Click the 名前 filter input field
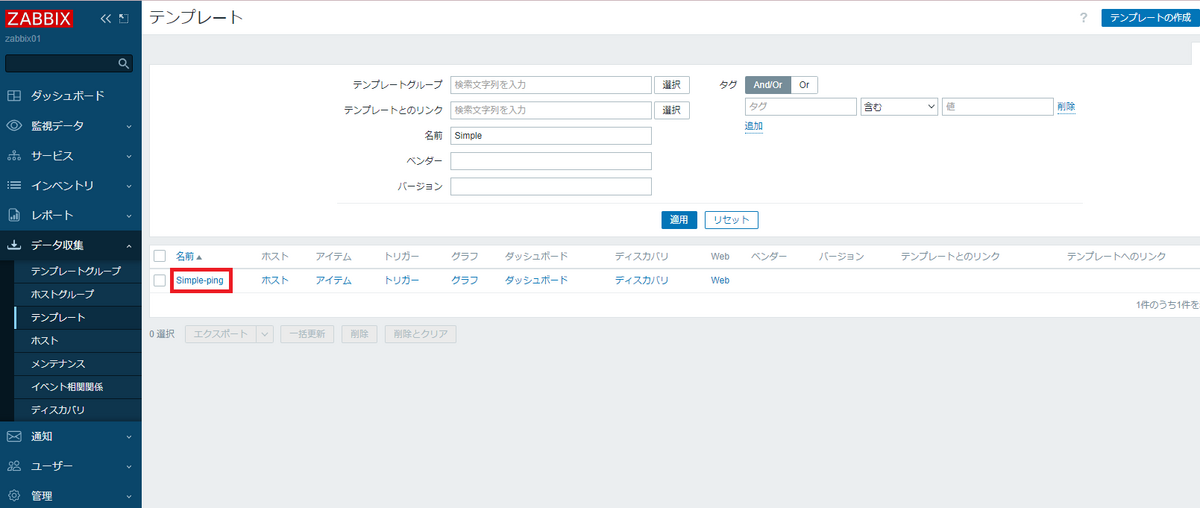The image size is (1200, 508). pos(551,135)
